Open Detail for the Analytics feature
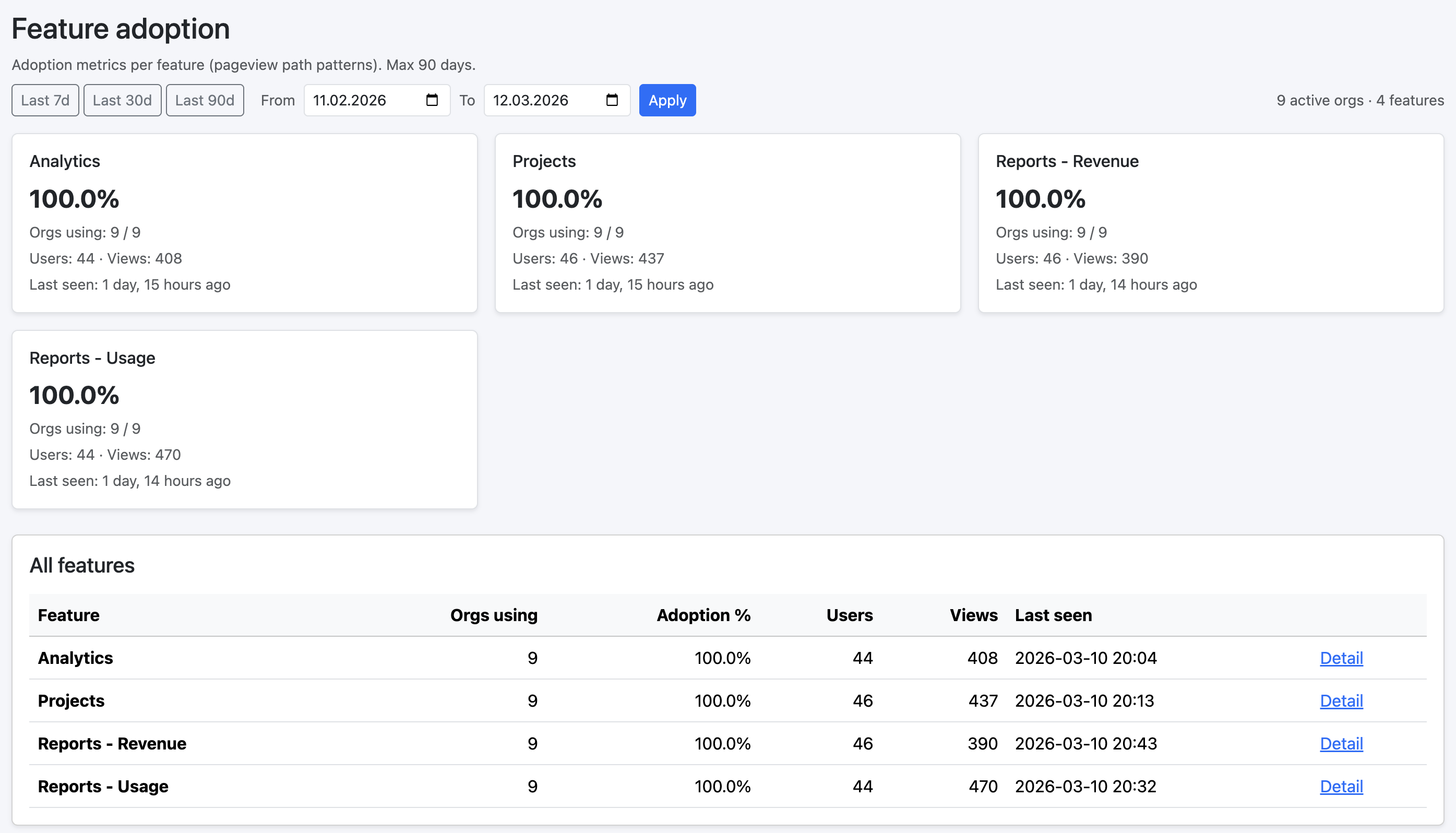Image resolution: width=1456 pixels, height=833 pixels. point(1341,658)
